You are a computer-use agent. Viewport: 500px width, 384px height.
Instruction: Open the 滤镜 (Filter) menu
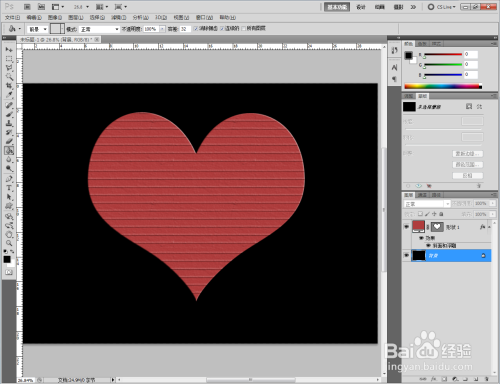pos(118,17)
